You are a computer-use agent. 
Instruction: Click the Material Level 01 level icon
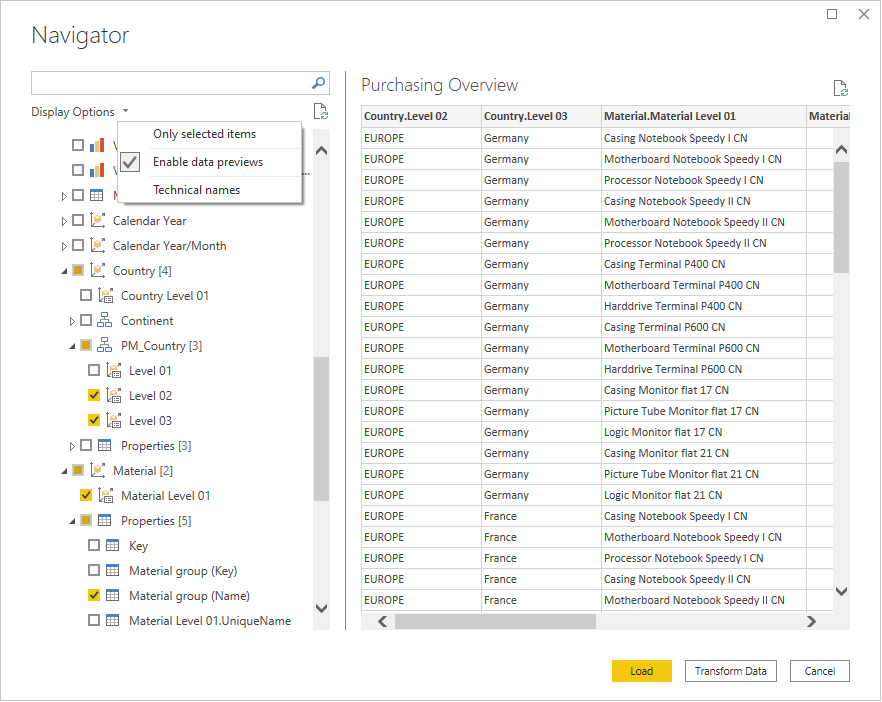(x=105, y=496)
